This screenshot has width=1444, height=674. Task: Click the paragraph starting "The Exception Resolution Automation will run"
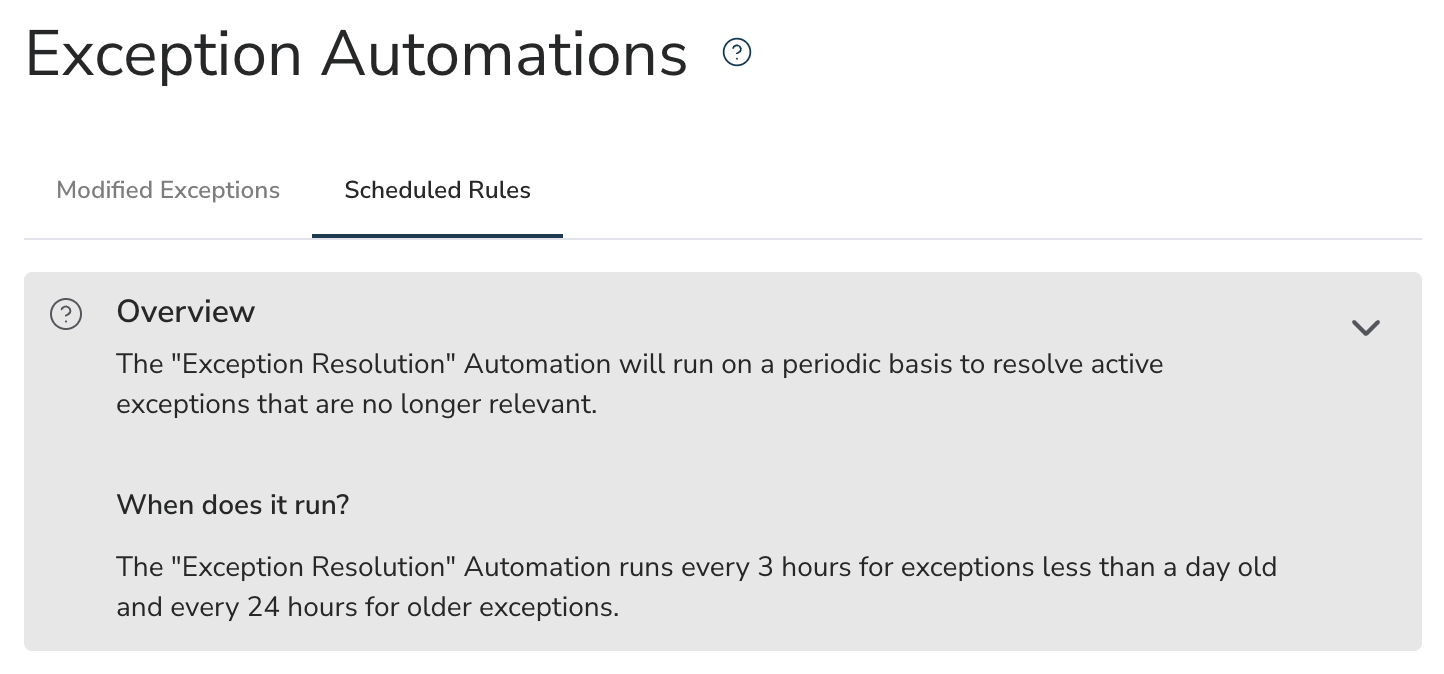click(640, 384)
